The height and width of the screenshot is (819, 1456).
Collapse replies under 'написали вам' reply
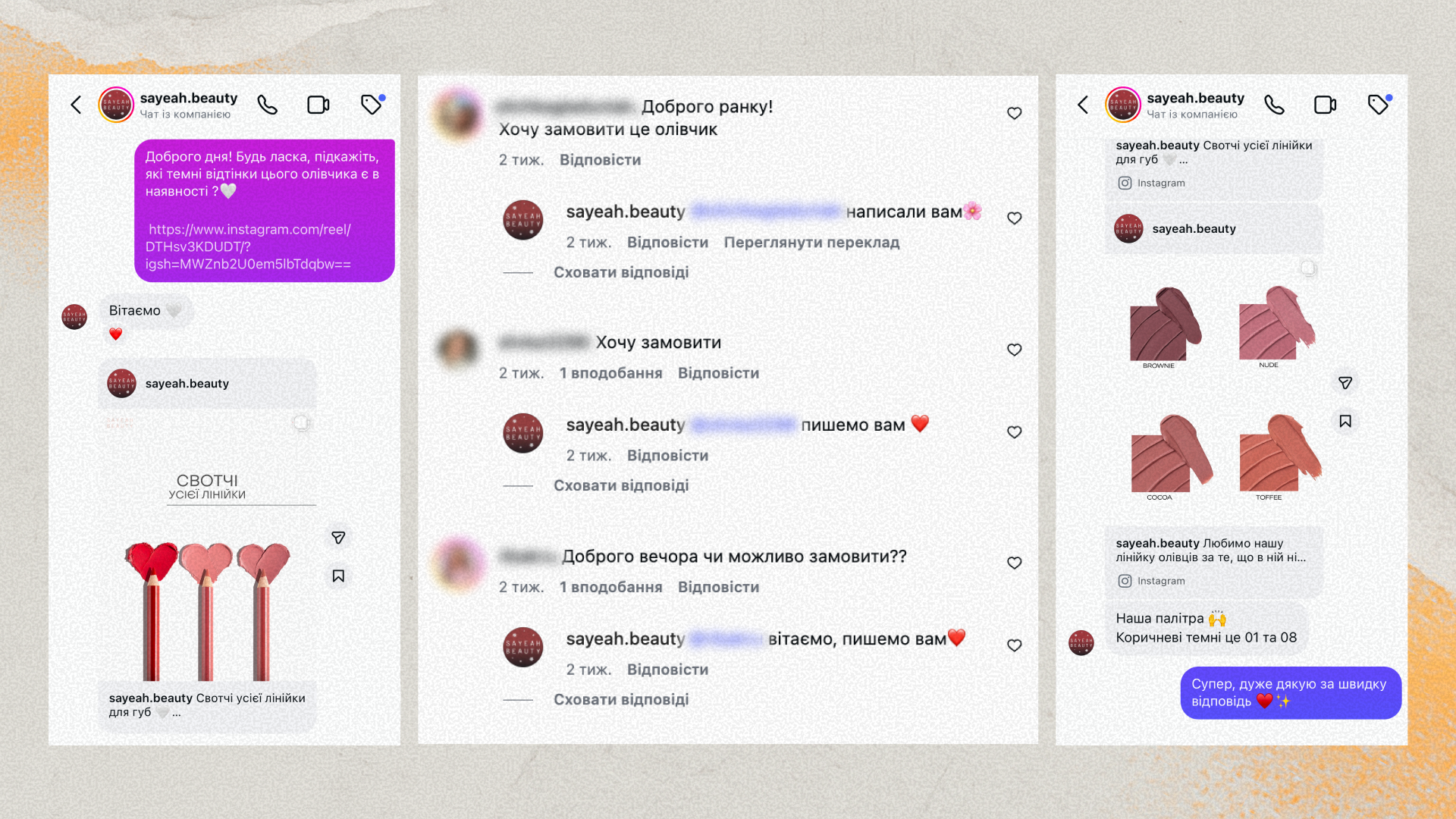click(x=621, y=272)
